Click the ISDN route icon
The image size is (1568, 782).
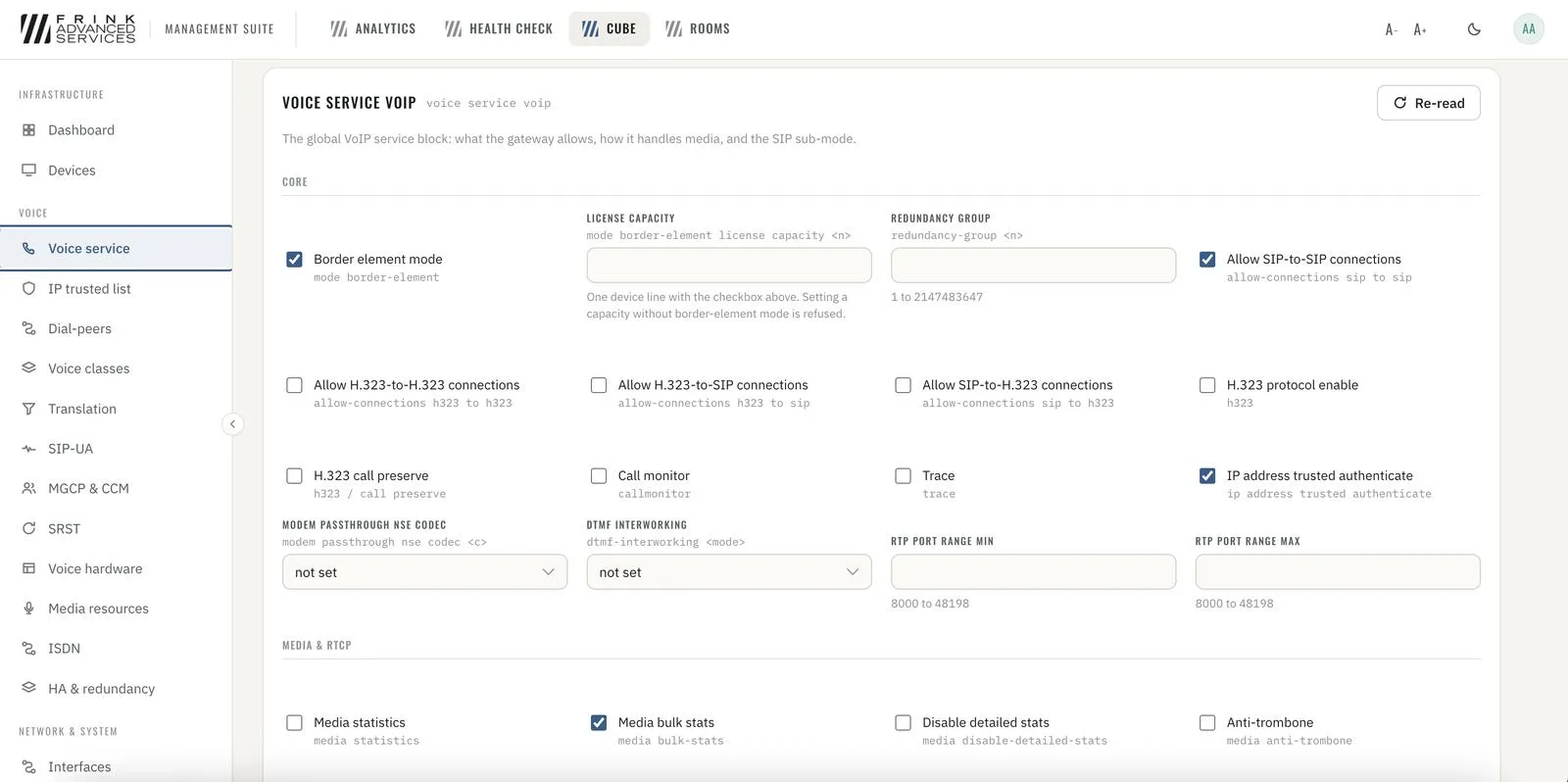click(x=28, y=649)
